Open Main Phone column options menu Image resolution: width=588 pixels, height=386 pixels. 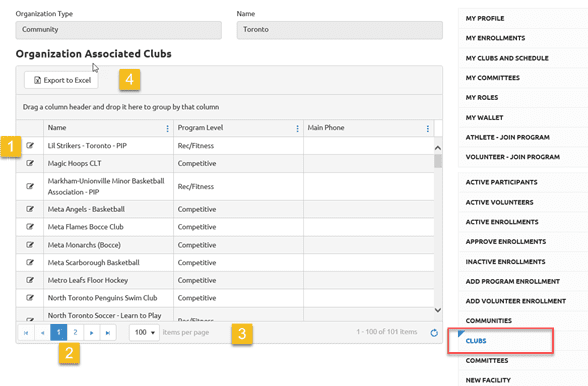[x=428, y=128]
